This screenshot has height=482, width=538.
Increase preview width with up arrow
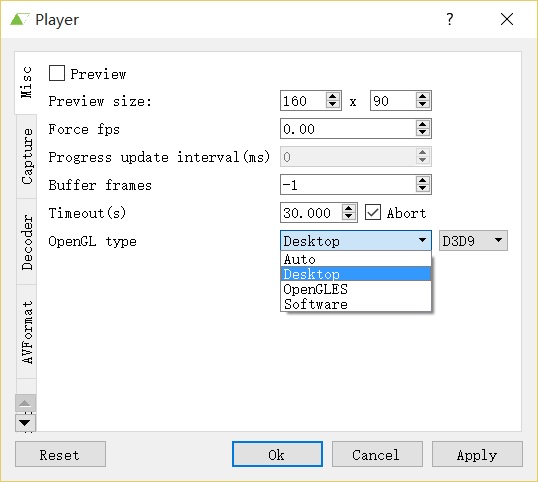click(x=332, y=96)
